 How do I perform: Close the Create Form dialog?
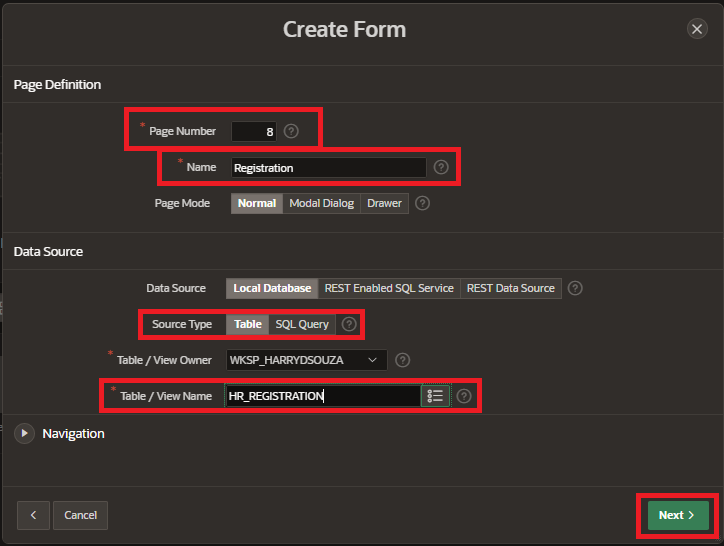tap(697, 29)
